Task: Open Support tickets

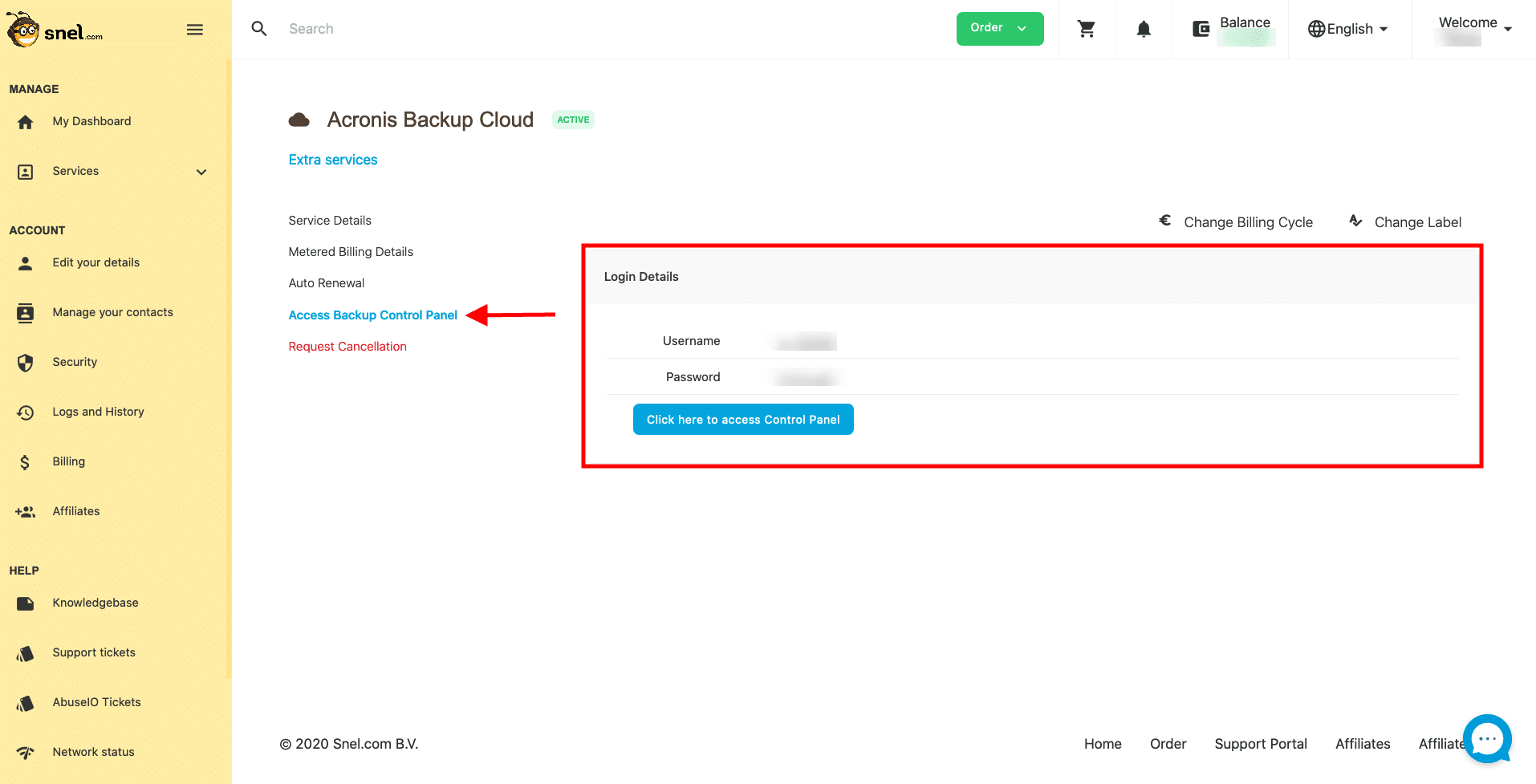Action: 94,652
